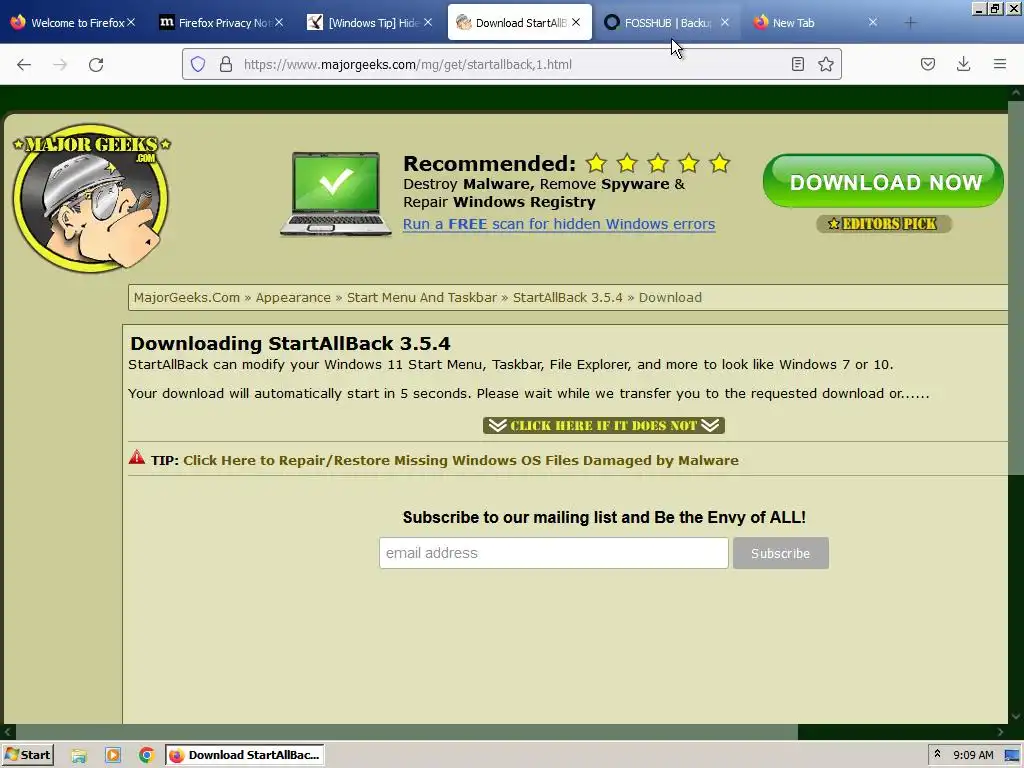
Task: Open the tracking protection shield icon
Action: [198, 64]
